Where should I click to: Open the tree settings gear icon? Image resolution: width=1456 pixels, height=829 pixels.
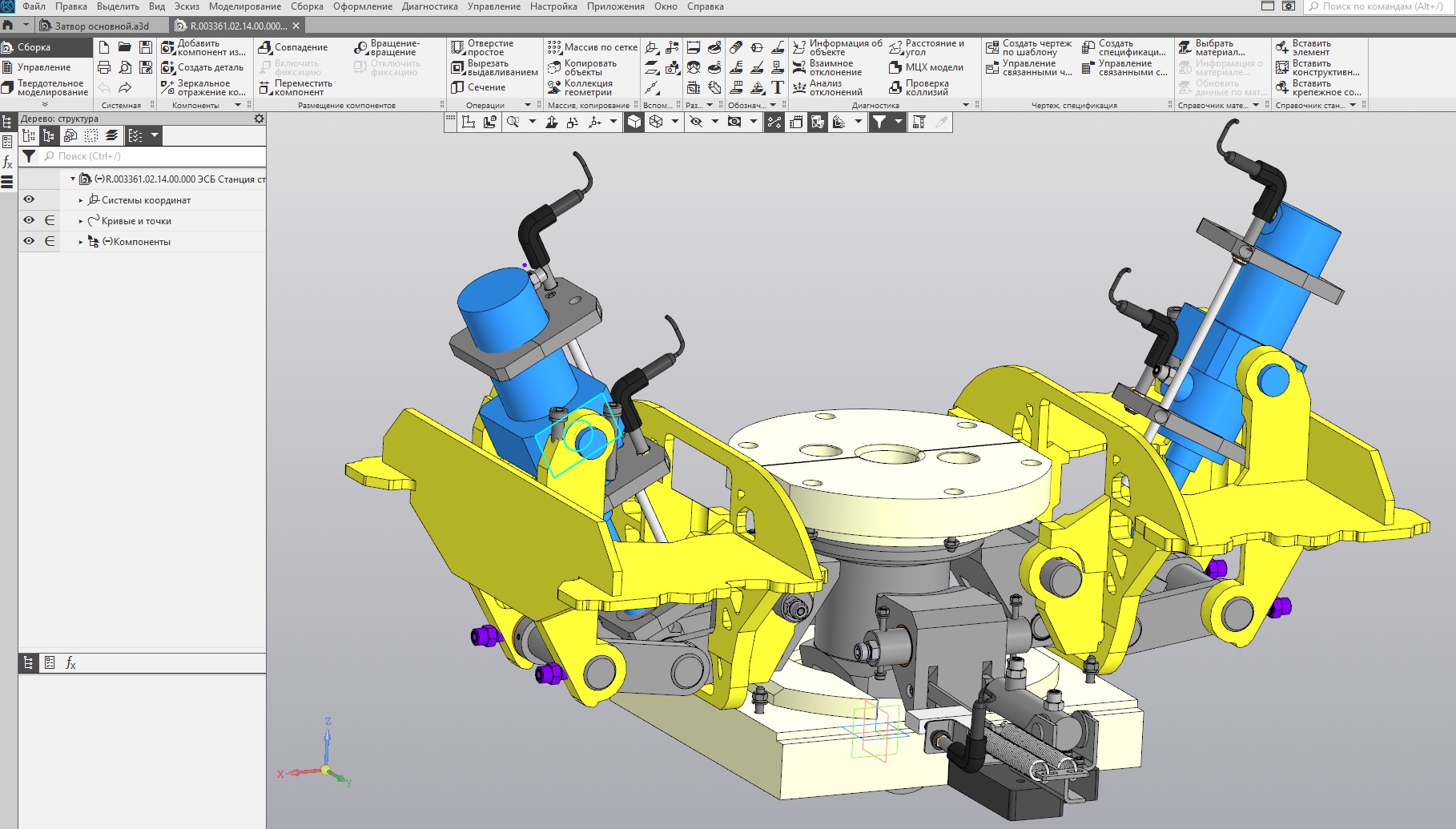[259, 119]
